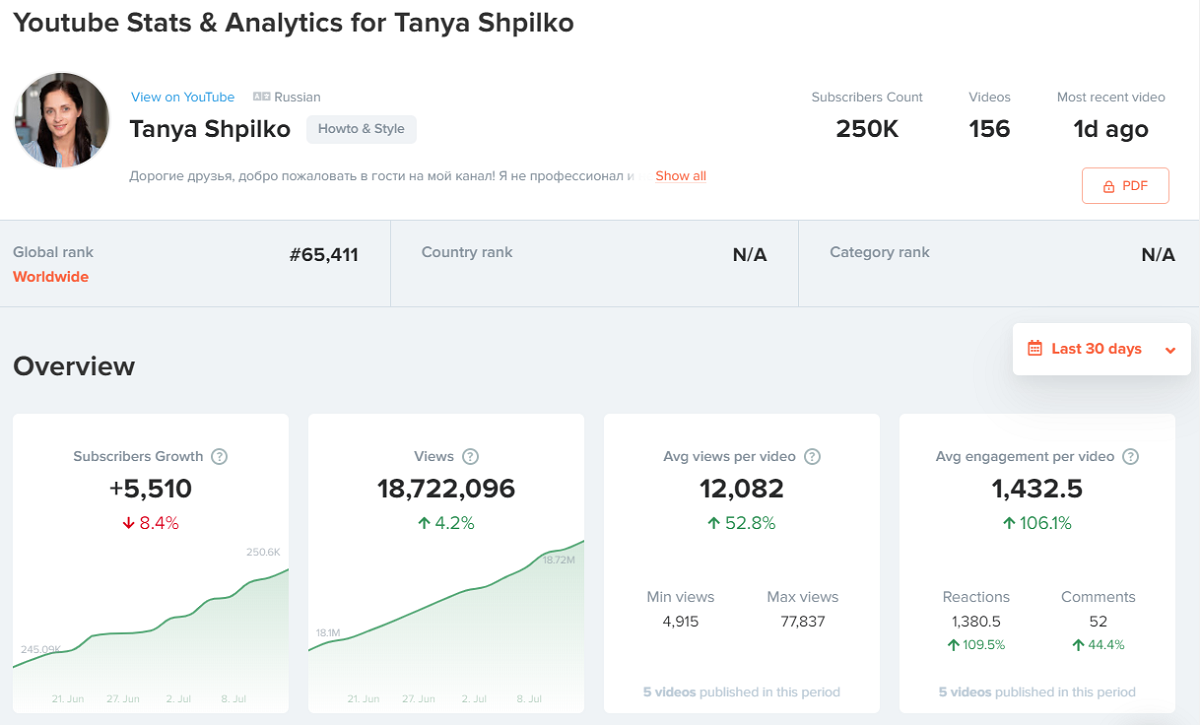Click the 250K subscribers count value
This screenshot has width=1200, height=725.
pos(867,129)
